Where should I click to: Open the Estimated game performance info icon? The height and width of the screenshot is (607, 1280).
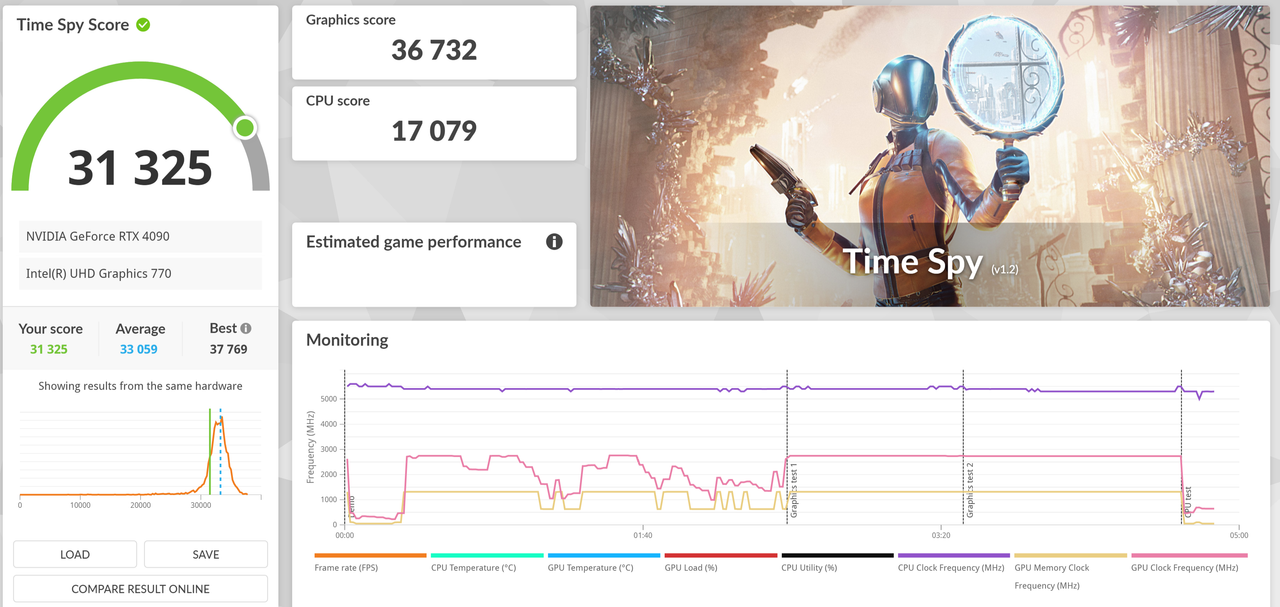click(x=554, y=242)
